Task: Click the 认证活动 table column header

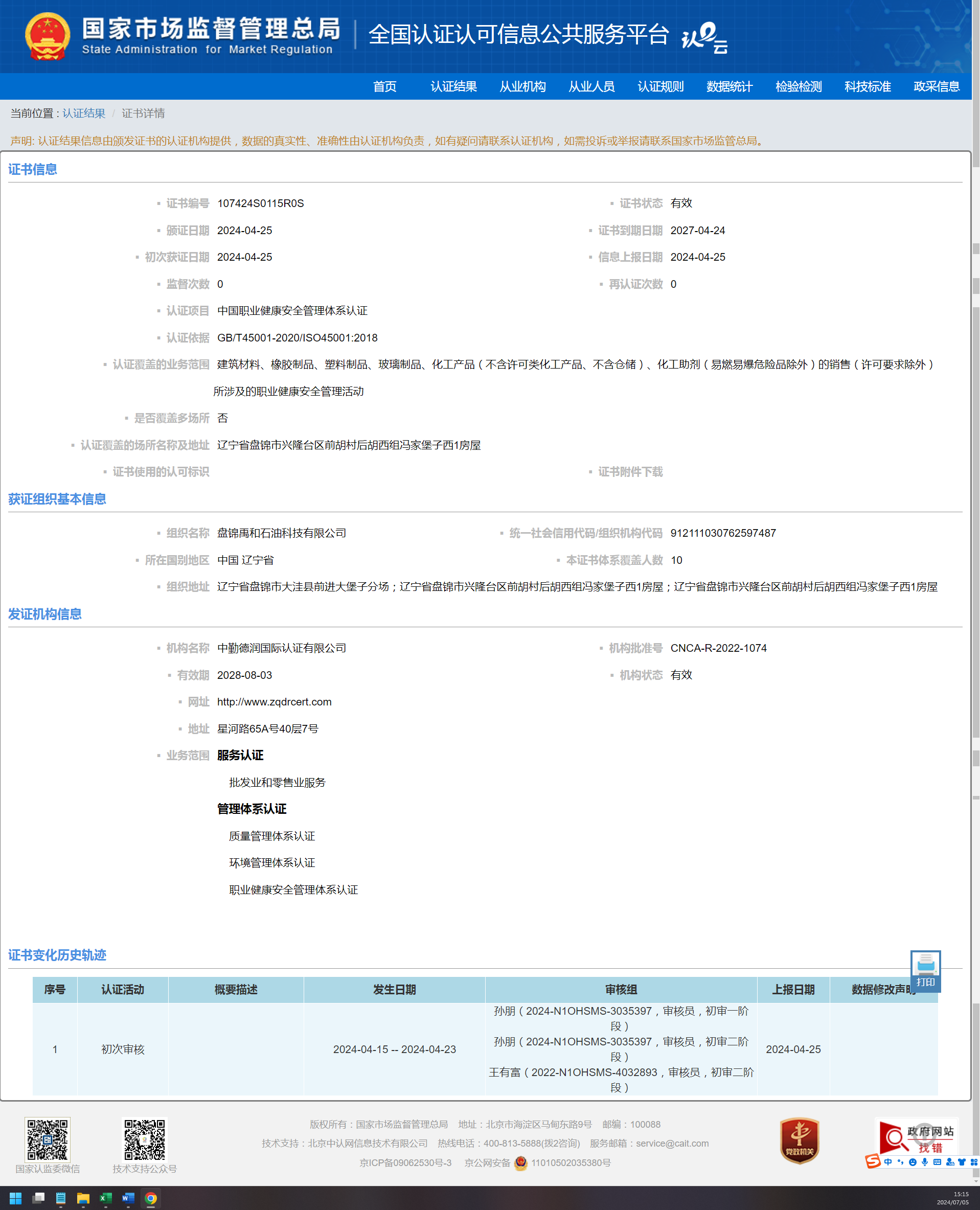Action: pos(123,989)
